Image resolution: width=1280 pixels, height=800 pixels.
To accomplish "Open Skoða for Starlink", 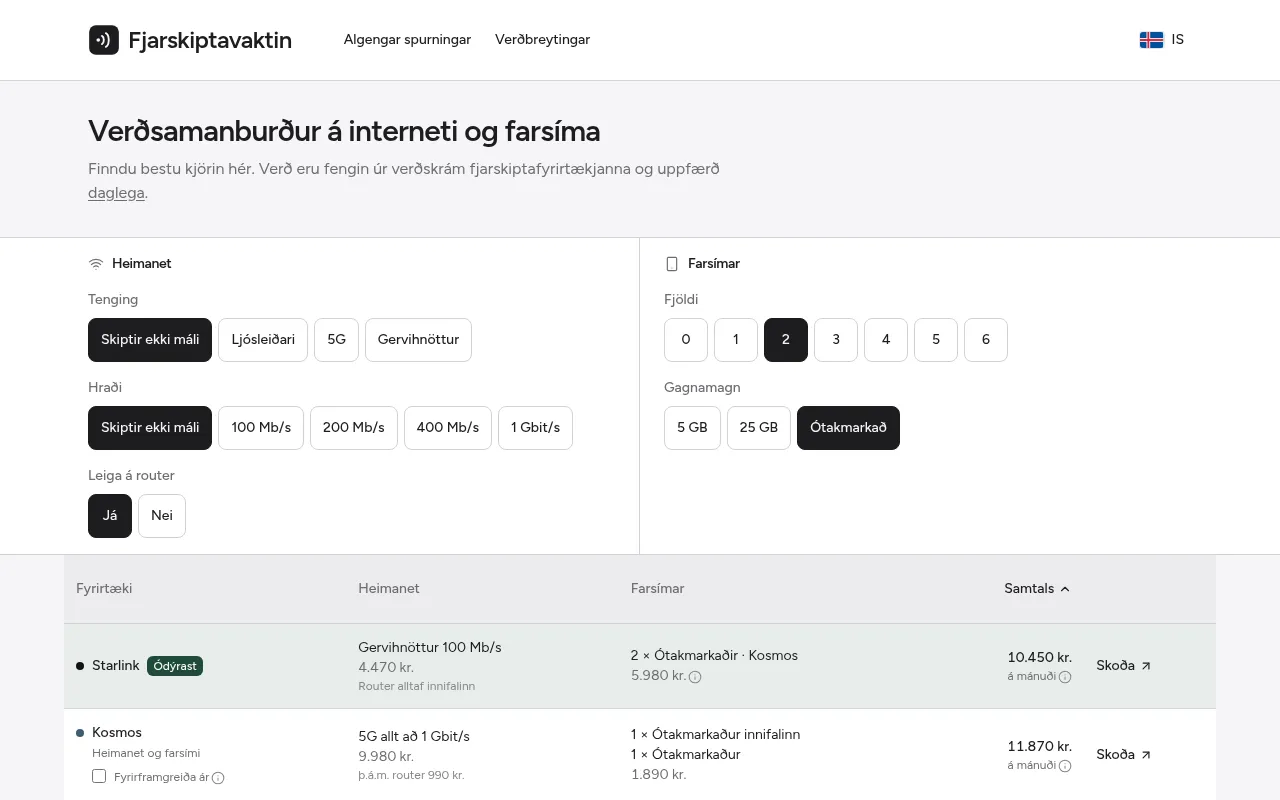I will [1124, 666].
